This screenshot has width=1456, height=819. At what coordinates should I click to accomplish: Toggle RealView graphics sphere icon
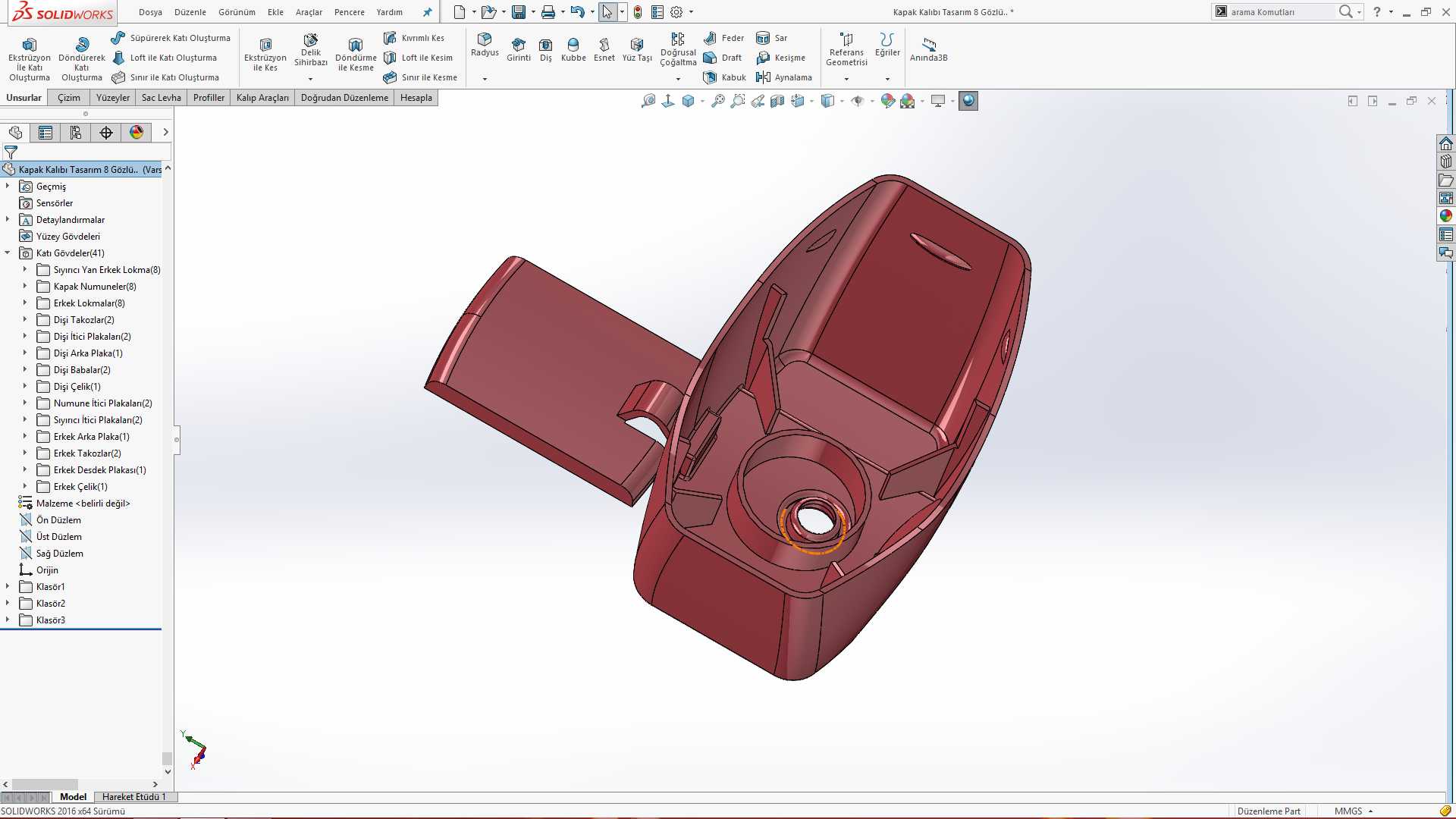click(x=968, y=101)
